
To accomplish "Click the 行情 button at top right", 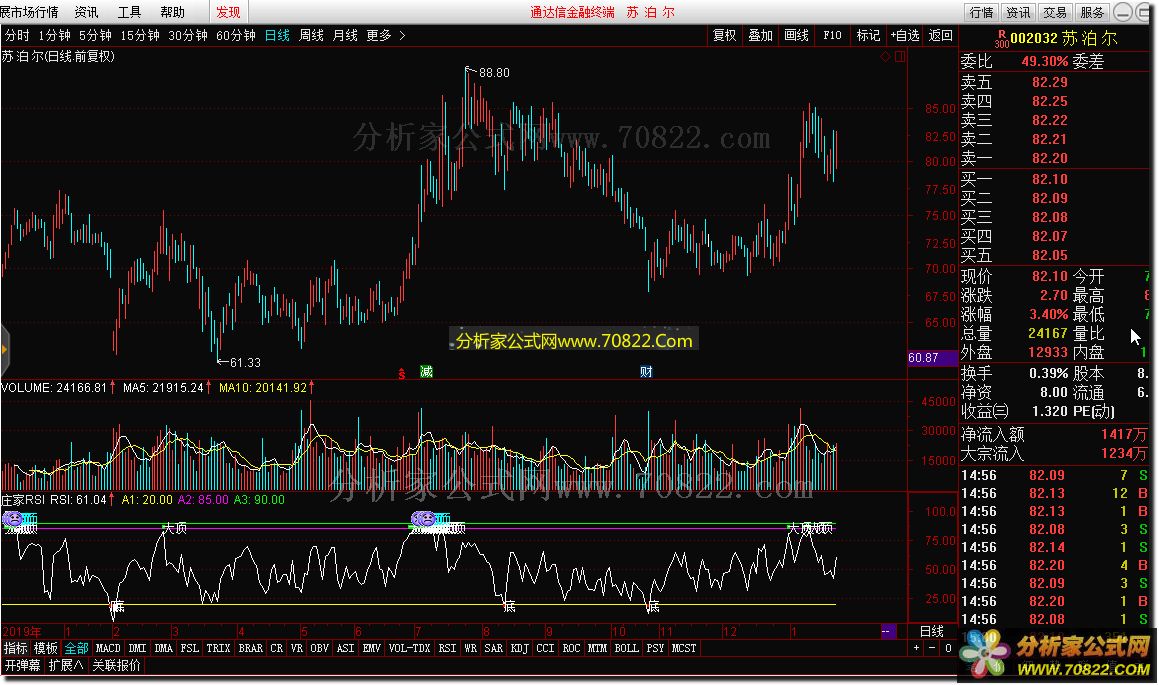I will (982, 12).
